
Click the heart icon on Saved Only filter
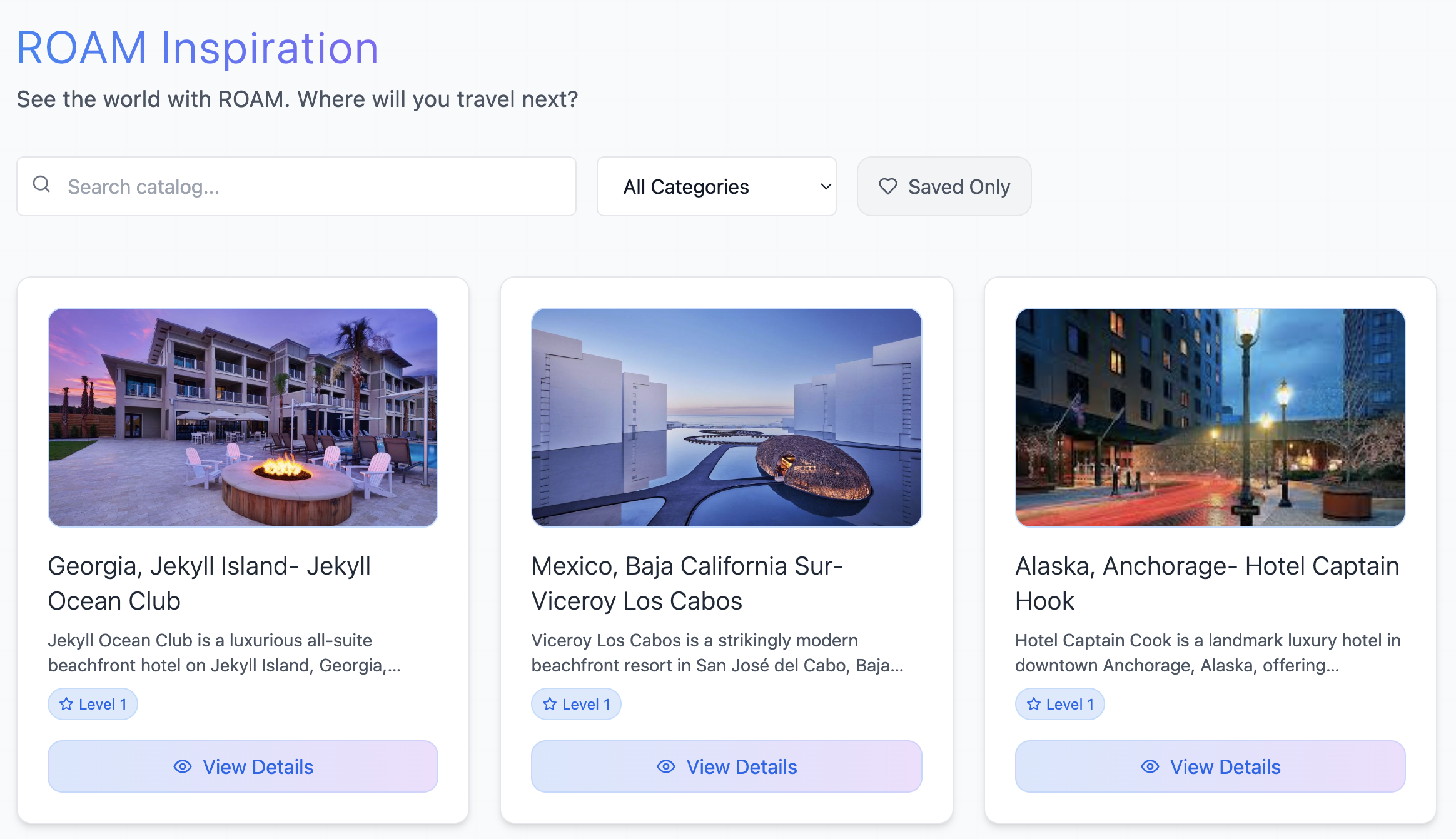point(889,186)
